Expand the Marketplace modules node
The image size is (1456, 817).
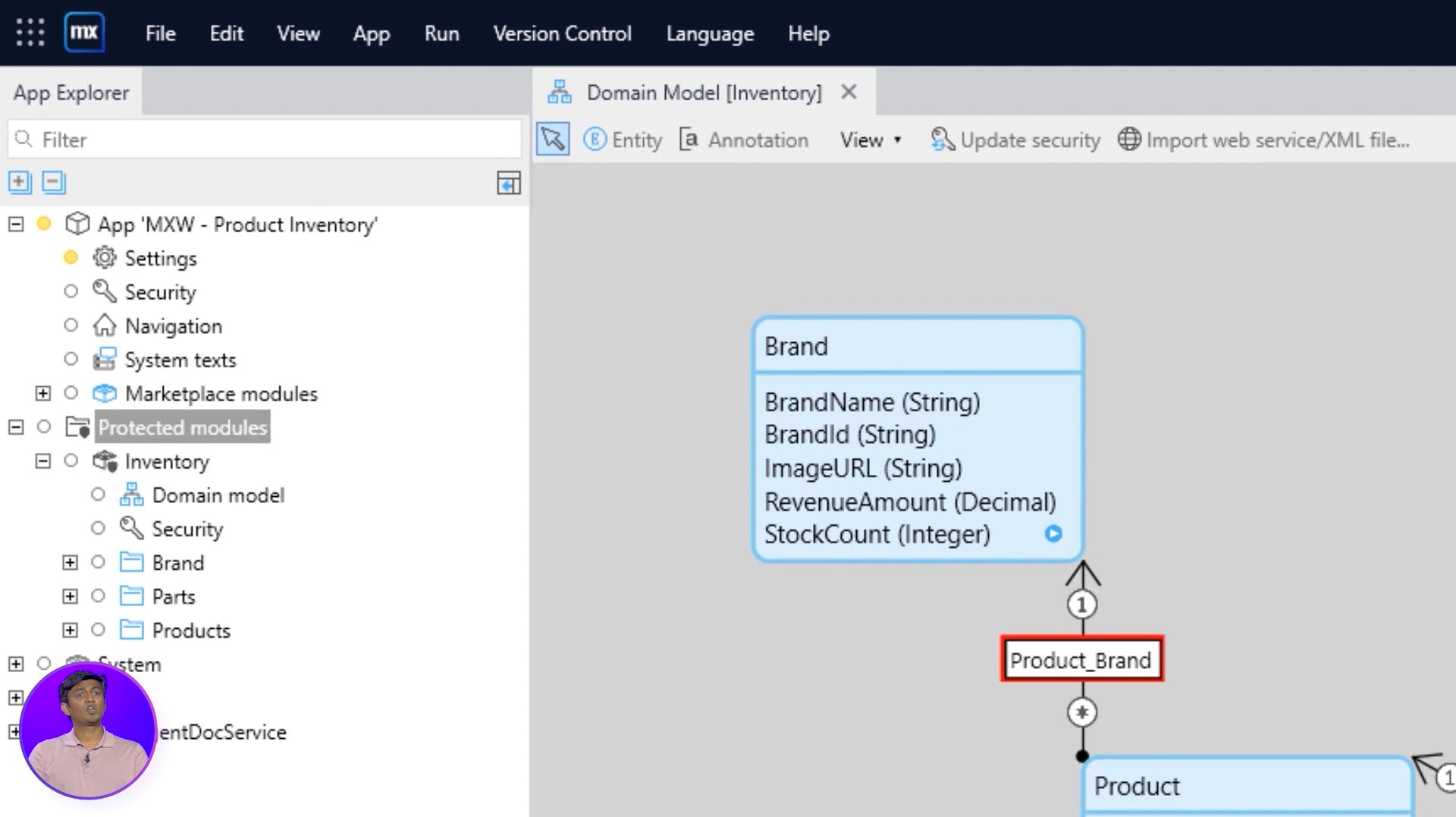(43, 393)
